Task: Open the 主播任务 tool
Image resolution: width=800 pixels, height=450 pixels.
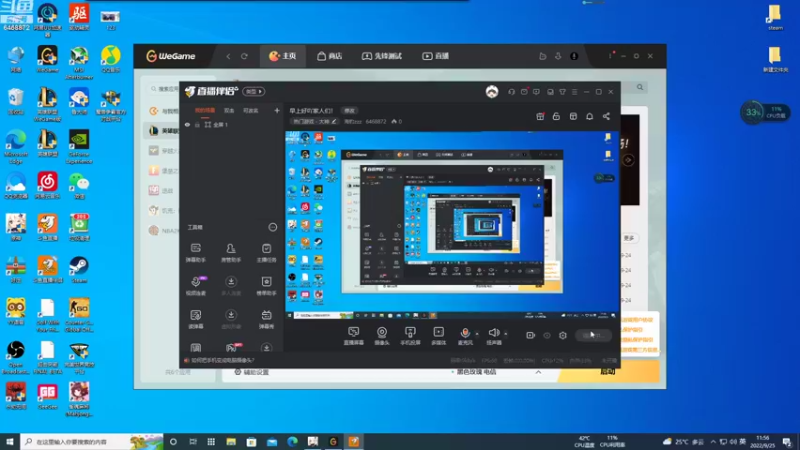Action: click(266, 253)
